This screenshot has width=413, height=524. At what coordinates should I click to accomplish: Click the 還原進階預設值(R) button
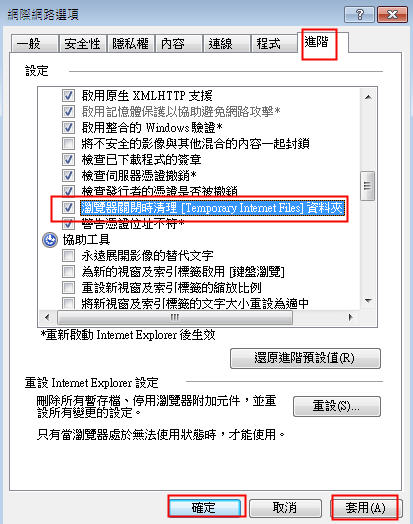(305, 358)
